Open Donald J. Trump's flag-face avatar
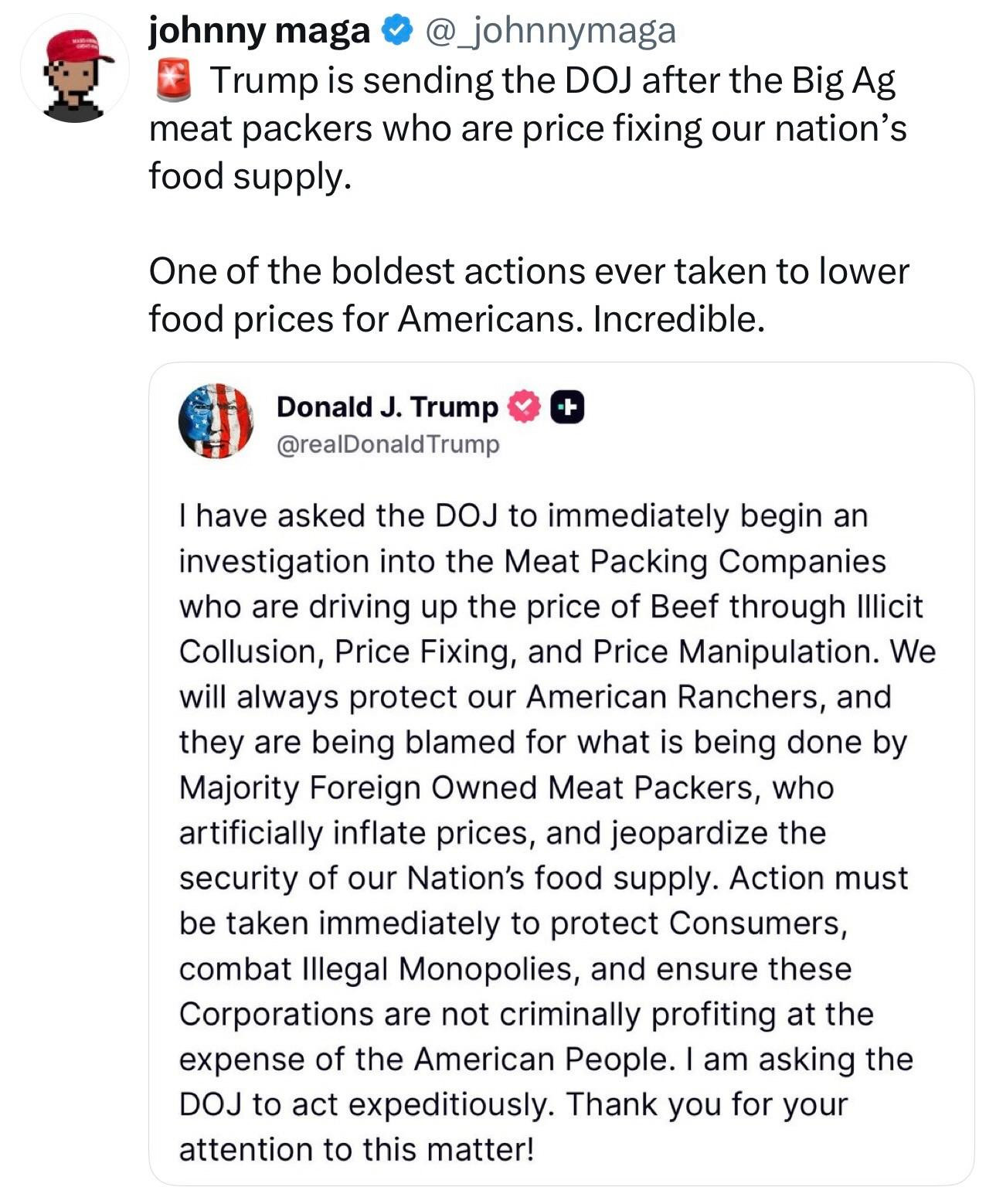 (216, 421)
